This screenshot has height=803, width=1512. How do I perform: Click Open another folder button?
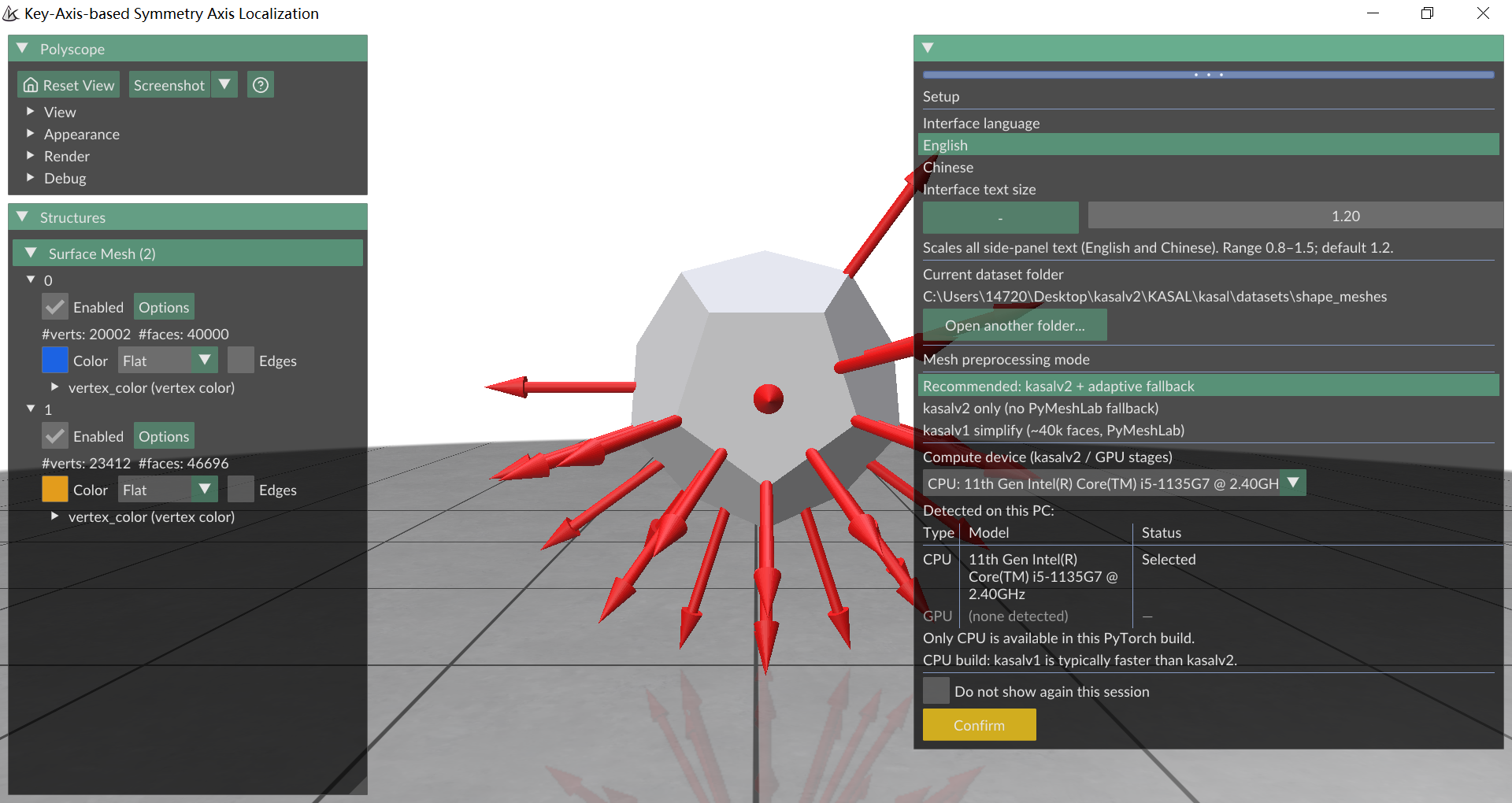[x=1015, y=325]
